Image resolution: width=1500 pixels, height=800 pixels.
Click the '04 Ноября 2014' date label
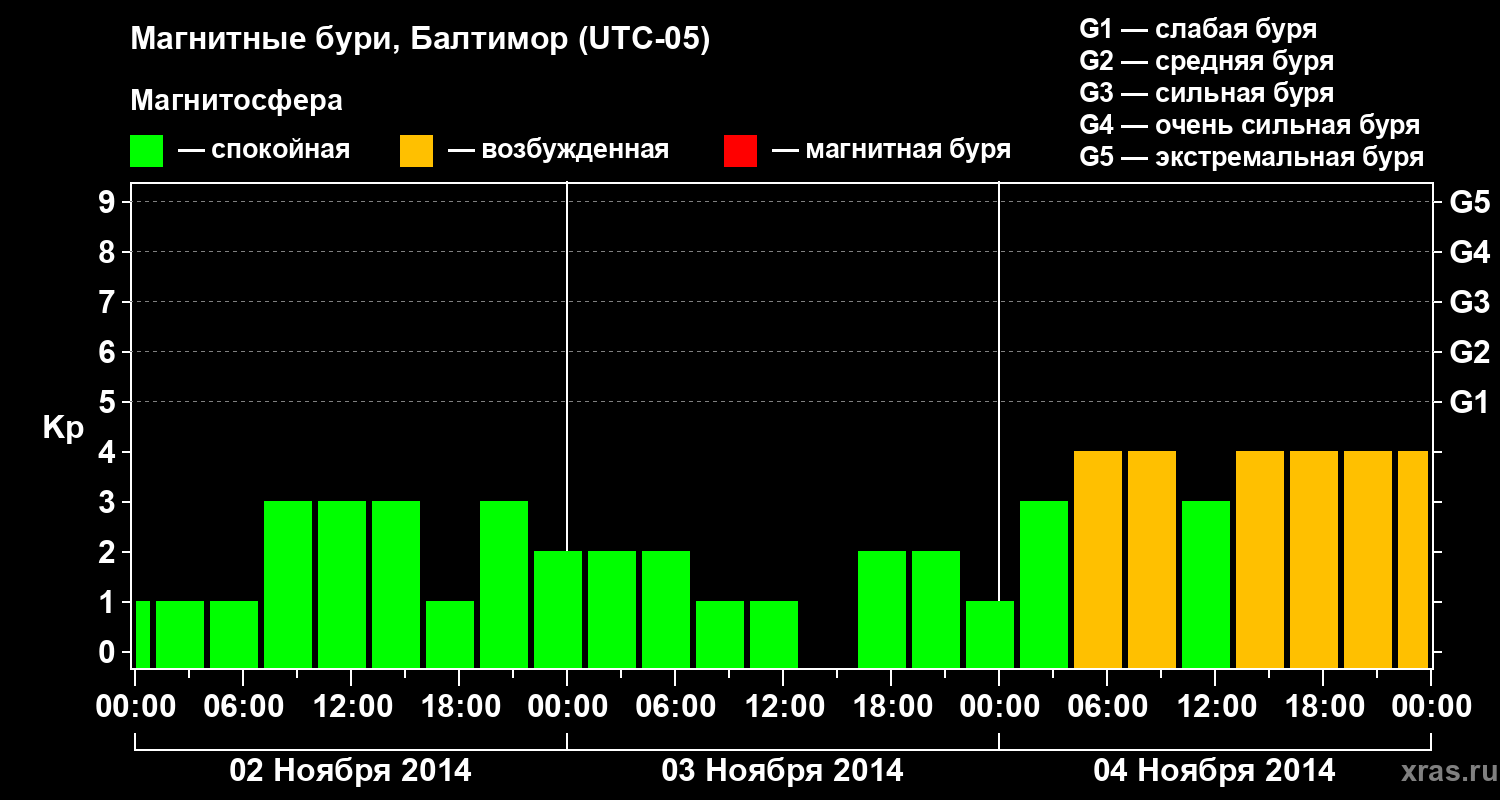click(x=1214, y=770)
